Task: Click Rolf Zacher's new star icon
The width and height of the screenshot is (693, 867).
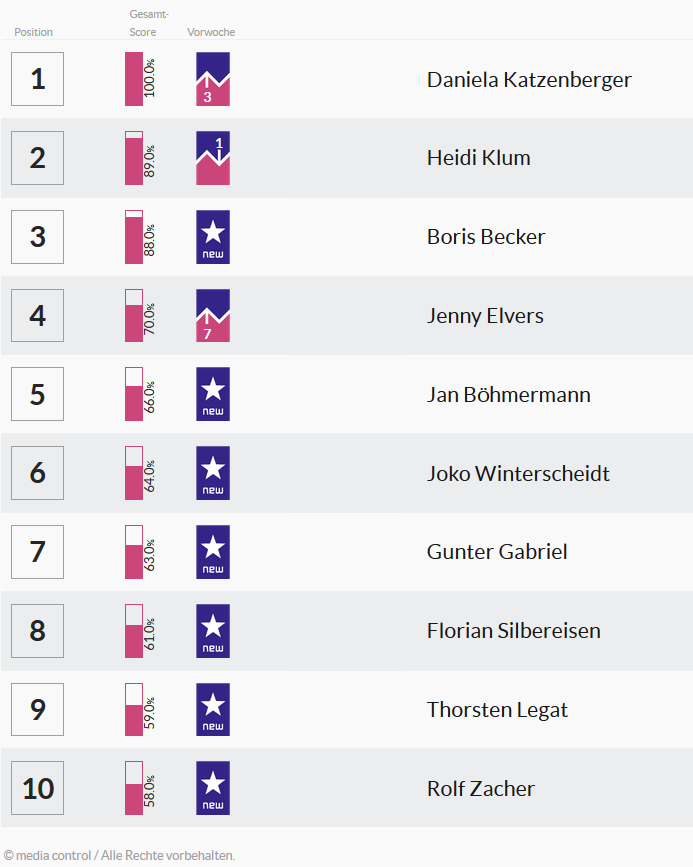Action: (213, 788)
